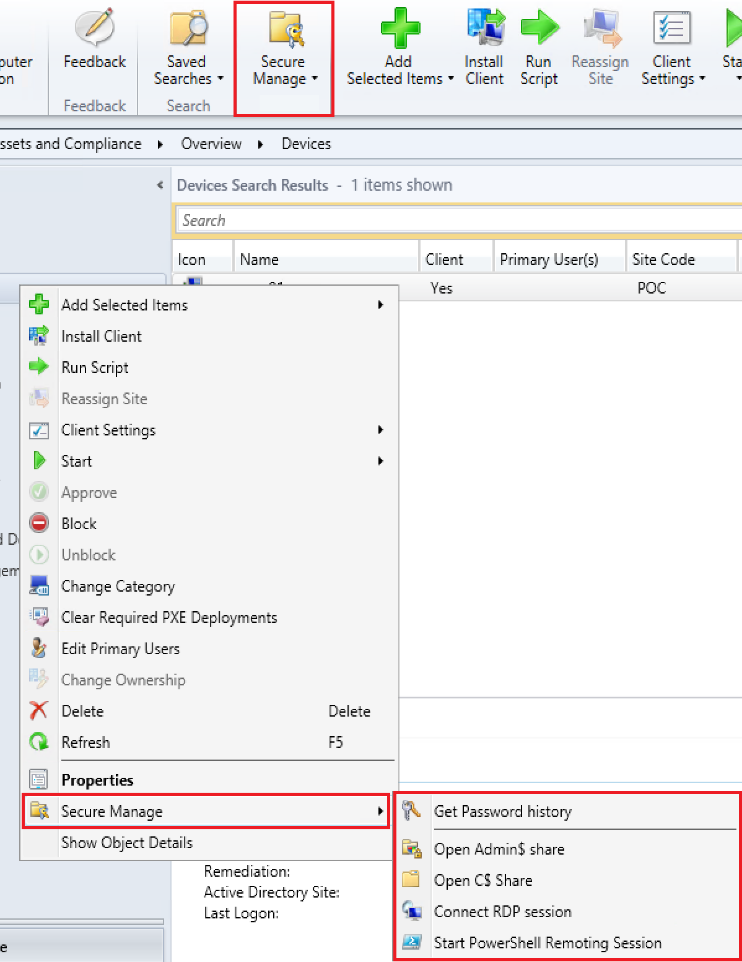Click the Secure Manage ribbon icon
Viewport: 742px width, 962px height.
(x=284, y=30)
